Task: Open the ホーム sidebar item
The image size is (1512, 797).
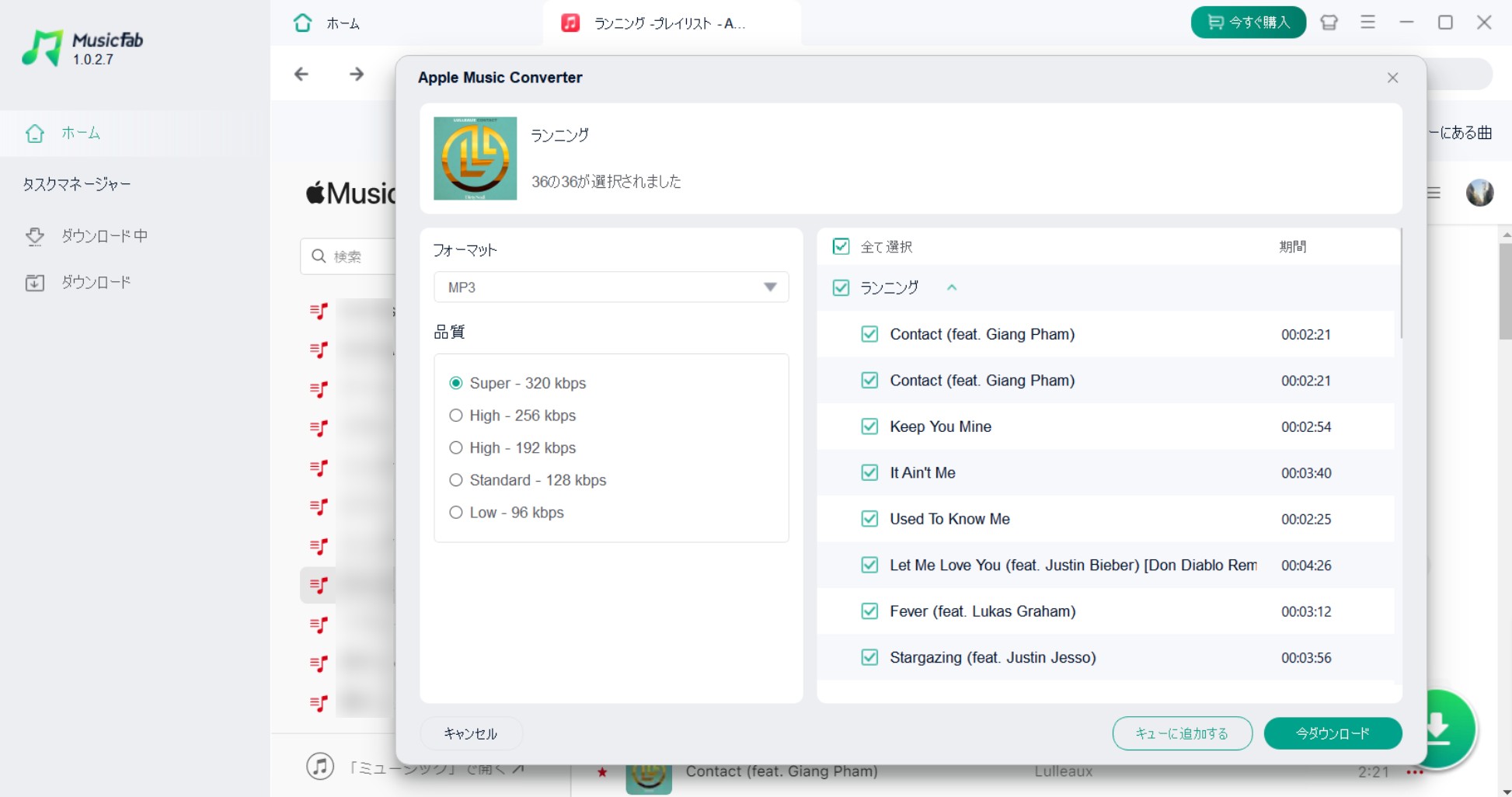Action: click(x=135, y=133)
